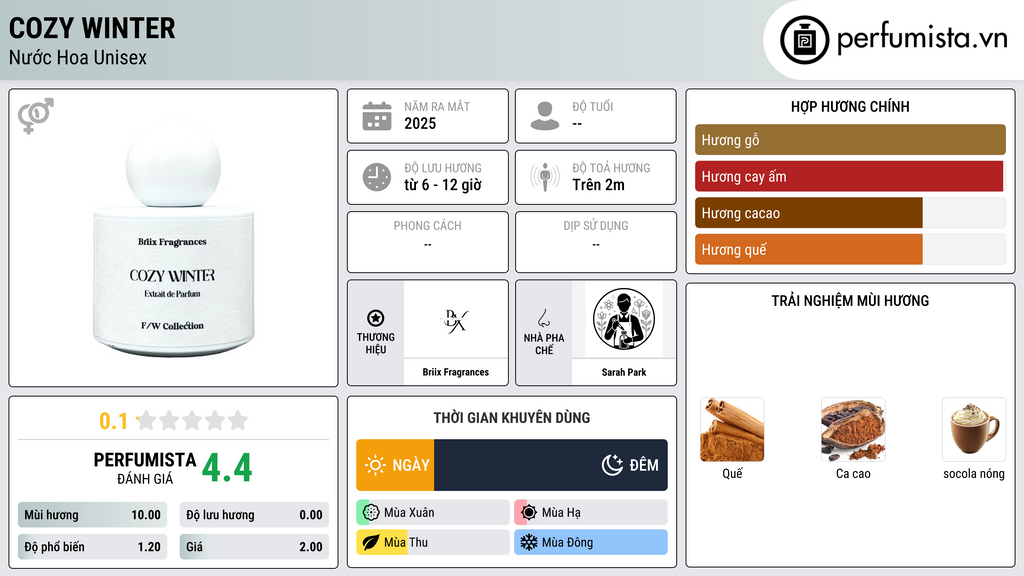Screen dimensions: 1024x576
Task: Click the Sarah Park perfumer name link
Action: click(x=624, y=372)
